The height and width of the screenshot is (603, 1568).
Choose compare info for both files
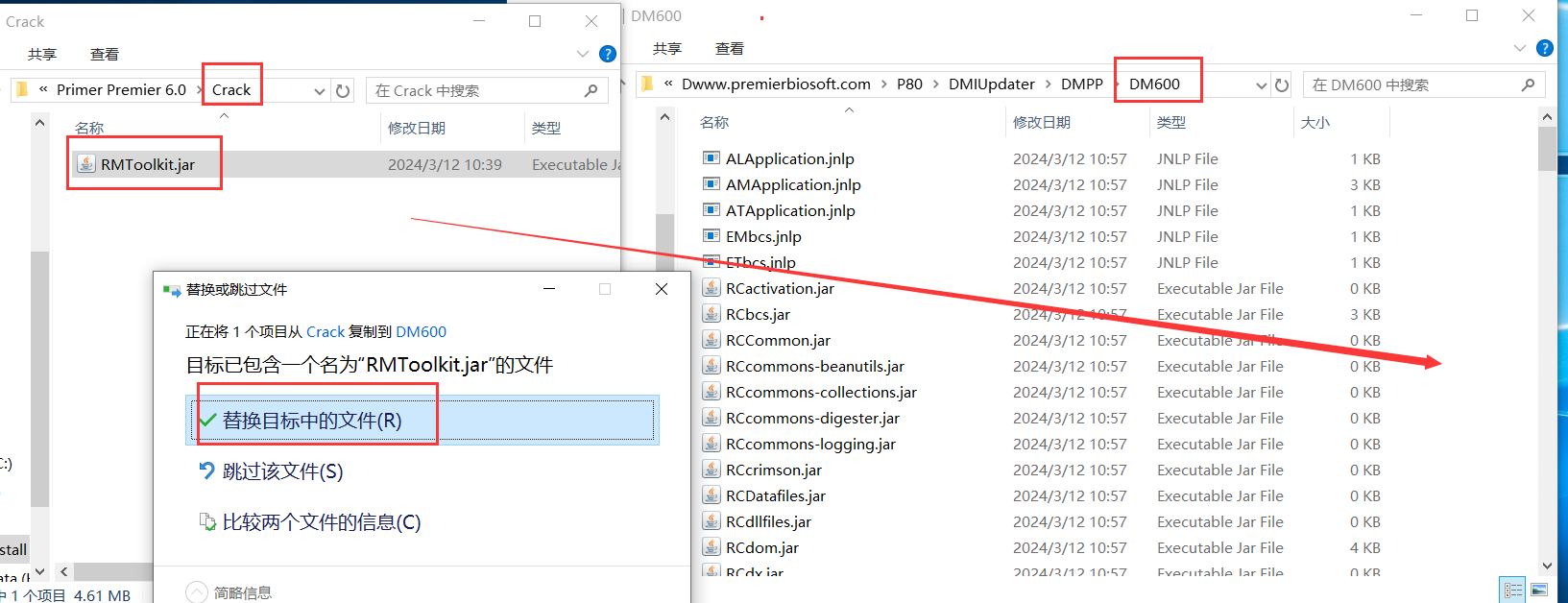tap(321, 522)
